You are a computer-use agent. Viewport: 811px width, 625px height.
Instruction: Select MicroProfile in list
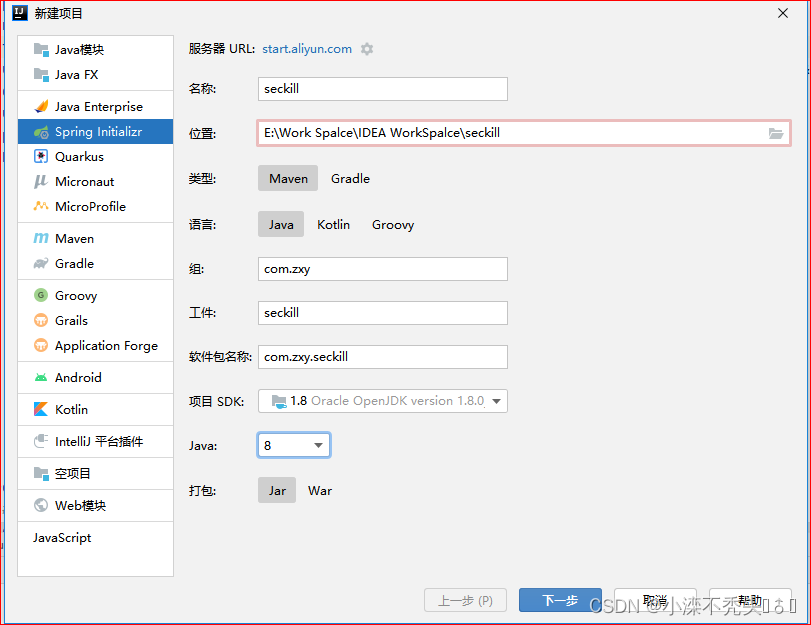pos(96,206)
